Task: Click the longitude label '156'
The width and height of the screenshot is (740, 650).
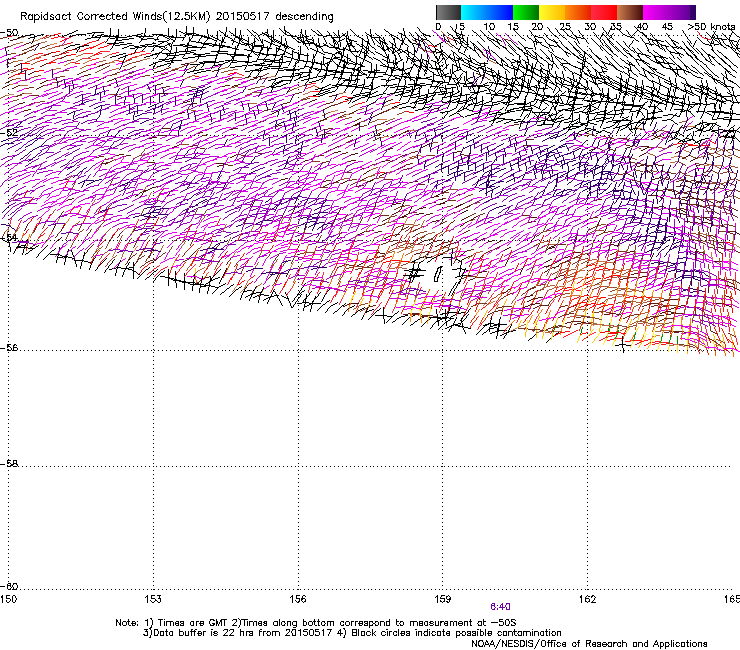Action: click(298, 599)
